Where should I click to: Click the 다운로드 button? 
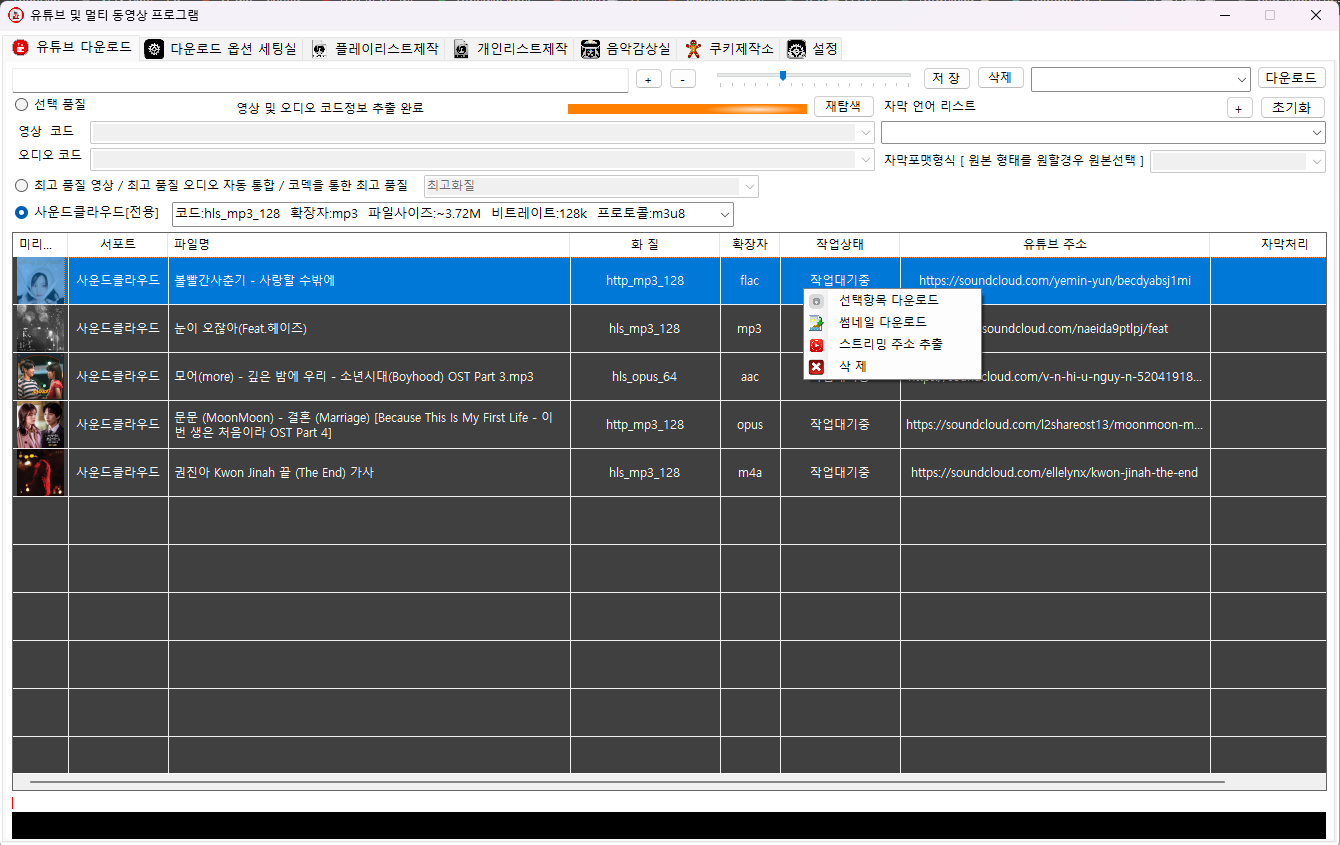[x=1291, y=78]
